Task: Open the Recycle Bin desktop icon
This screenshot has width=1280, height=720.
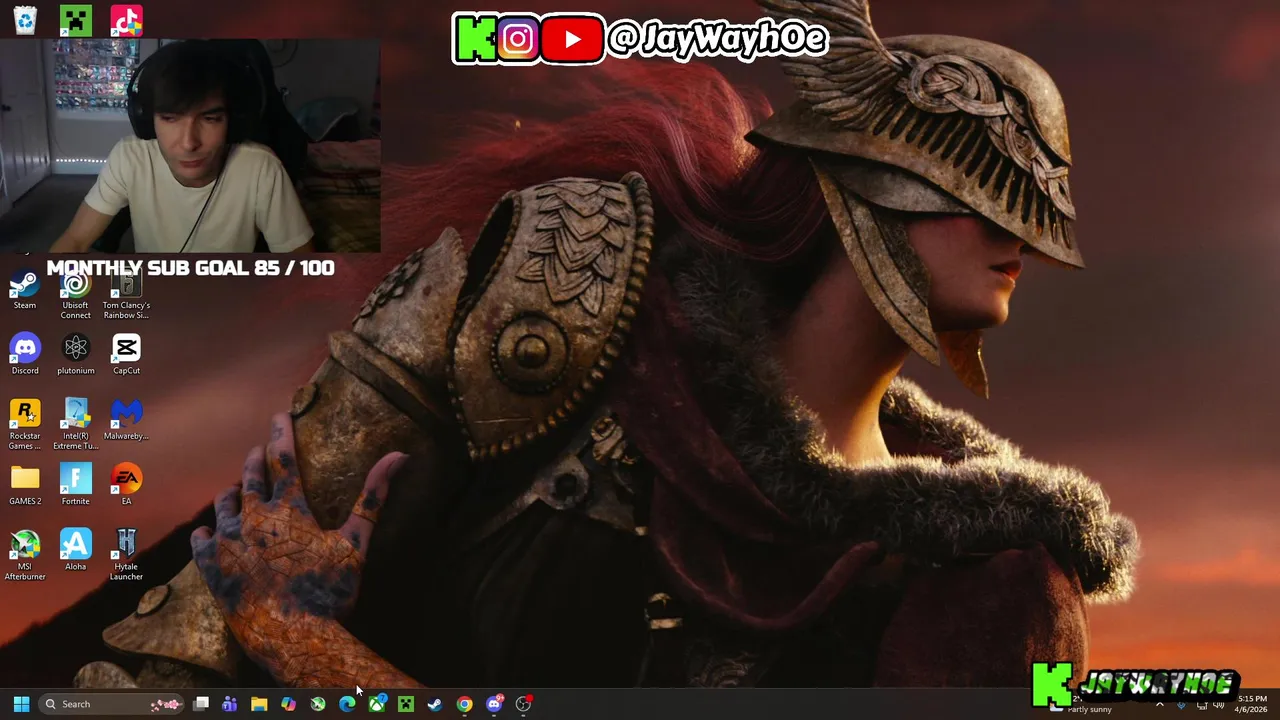Action: click(25, 20)
